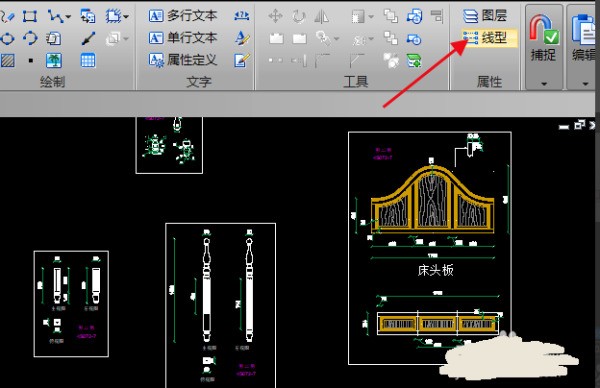Click the edit text pencil icon
600x388 pixels.
(x=242, y=60)
